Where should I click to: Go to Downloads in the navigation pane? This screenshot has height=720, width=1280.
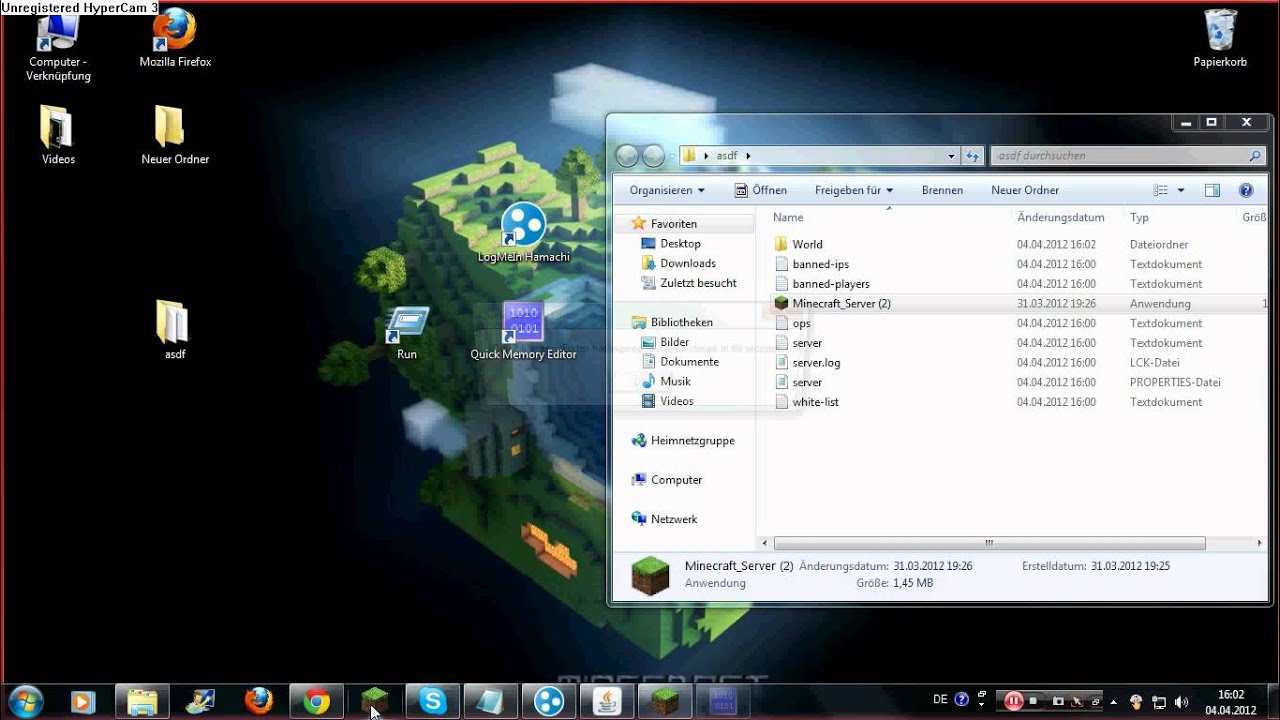click(688, 263)
